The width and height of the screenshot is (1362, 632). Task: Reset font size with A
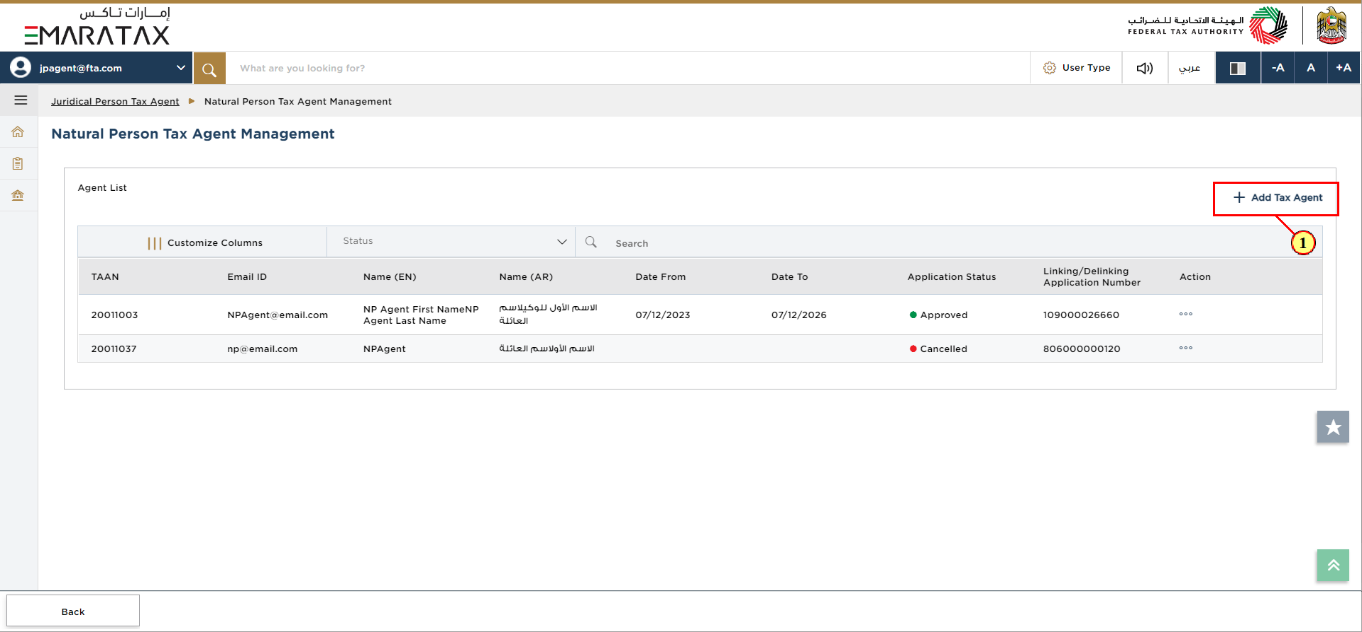[x=1310, y=68]
